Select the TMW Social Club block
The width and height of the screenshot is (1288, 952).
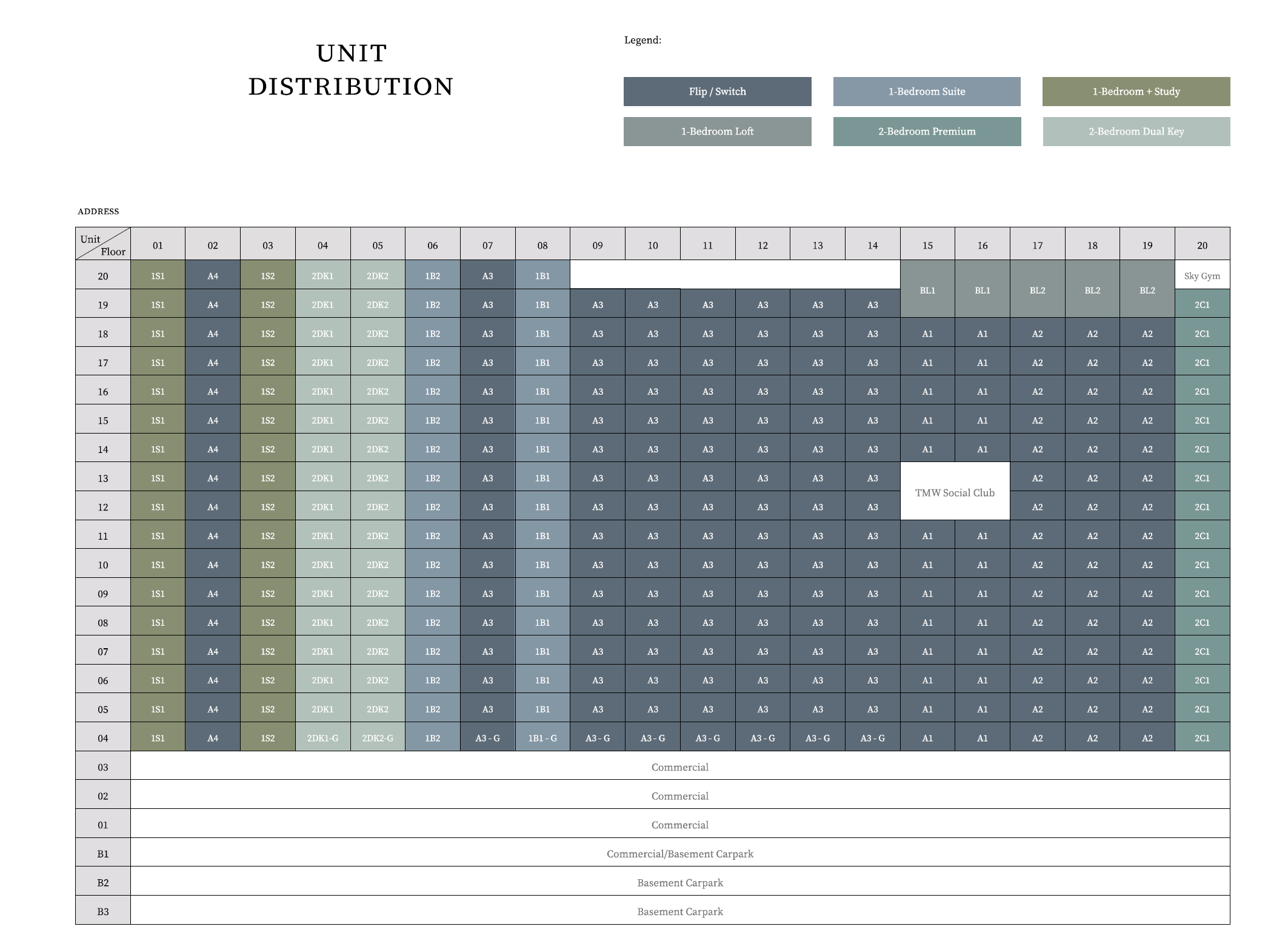[955, 492]
